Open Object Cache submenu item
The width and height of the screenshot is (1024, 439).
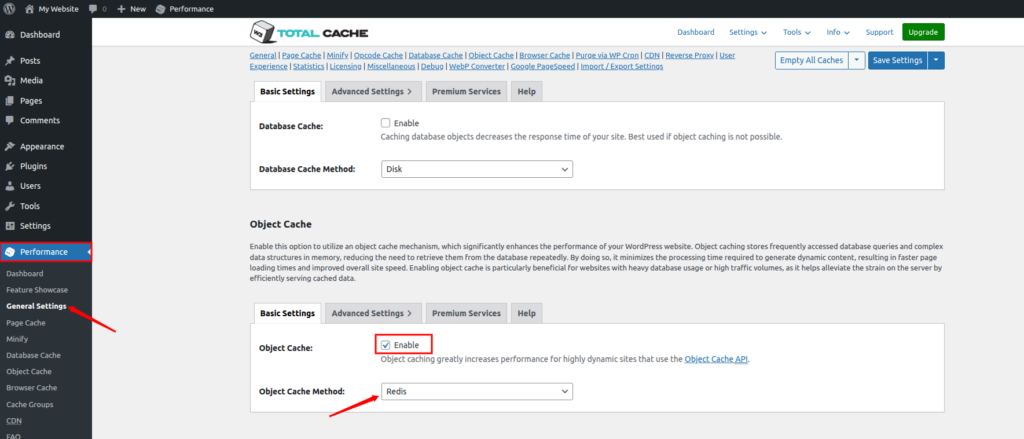pos(29,372)
